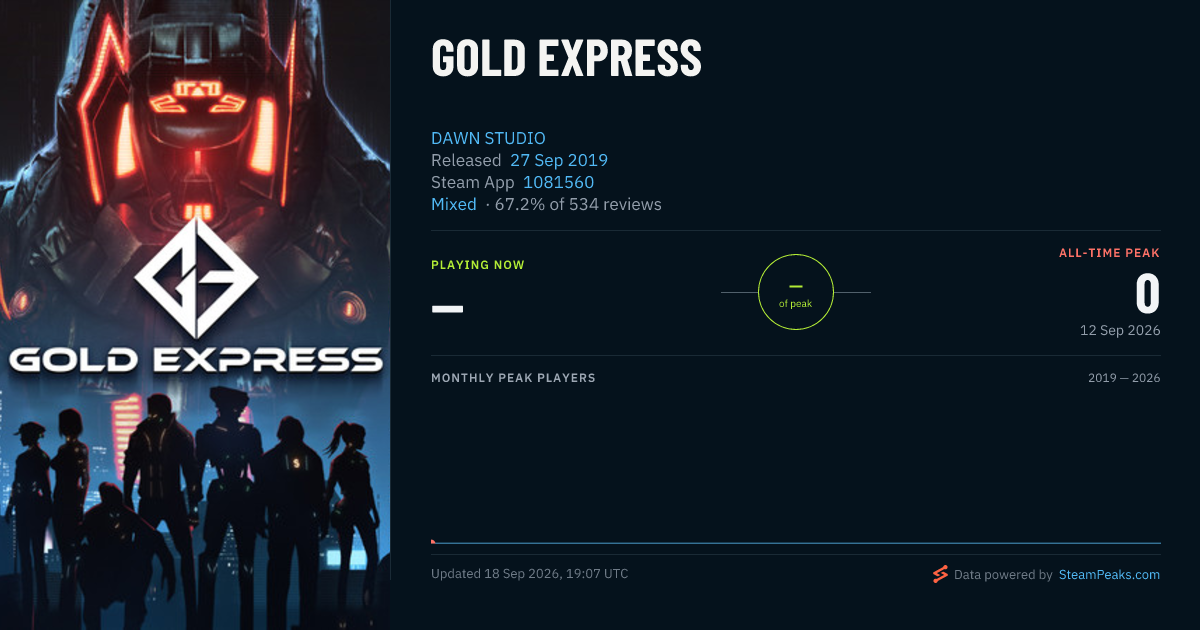The image size is (1200, 630).
Task: Click the release date 27 Sep 2019
Action: click(559, 160)
